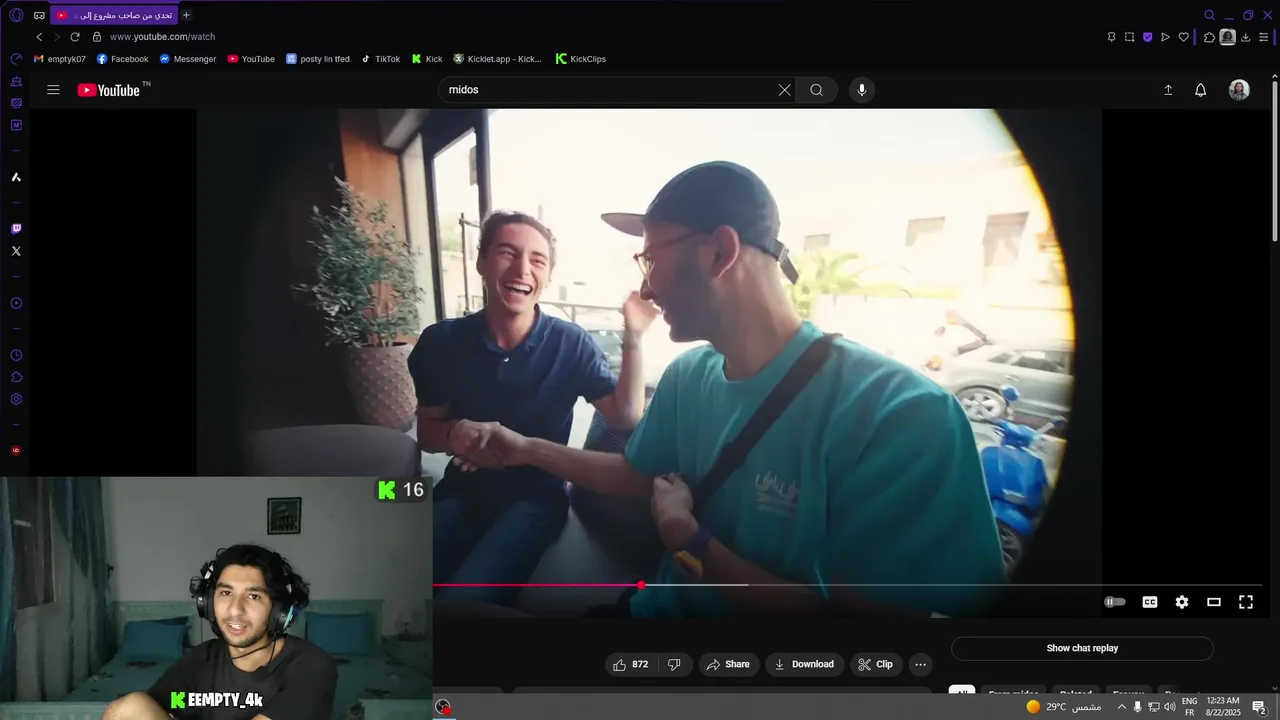Toggle closed captions CC
This screenshot has width=1280, height=720.
click(1150, 602)
